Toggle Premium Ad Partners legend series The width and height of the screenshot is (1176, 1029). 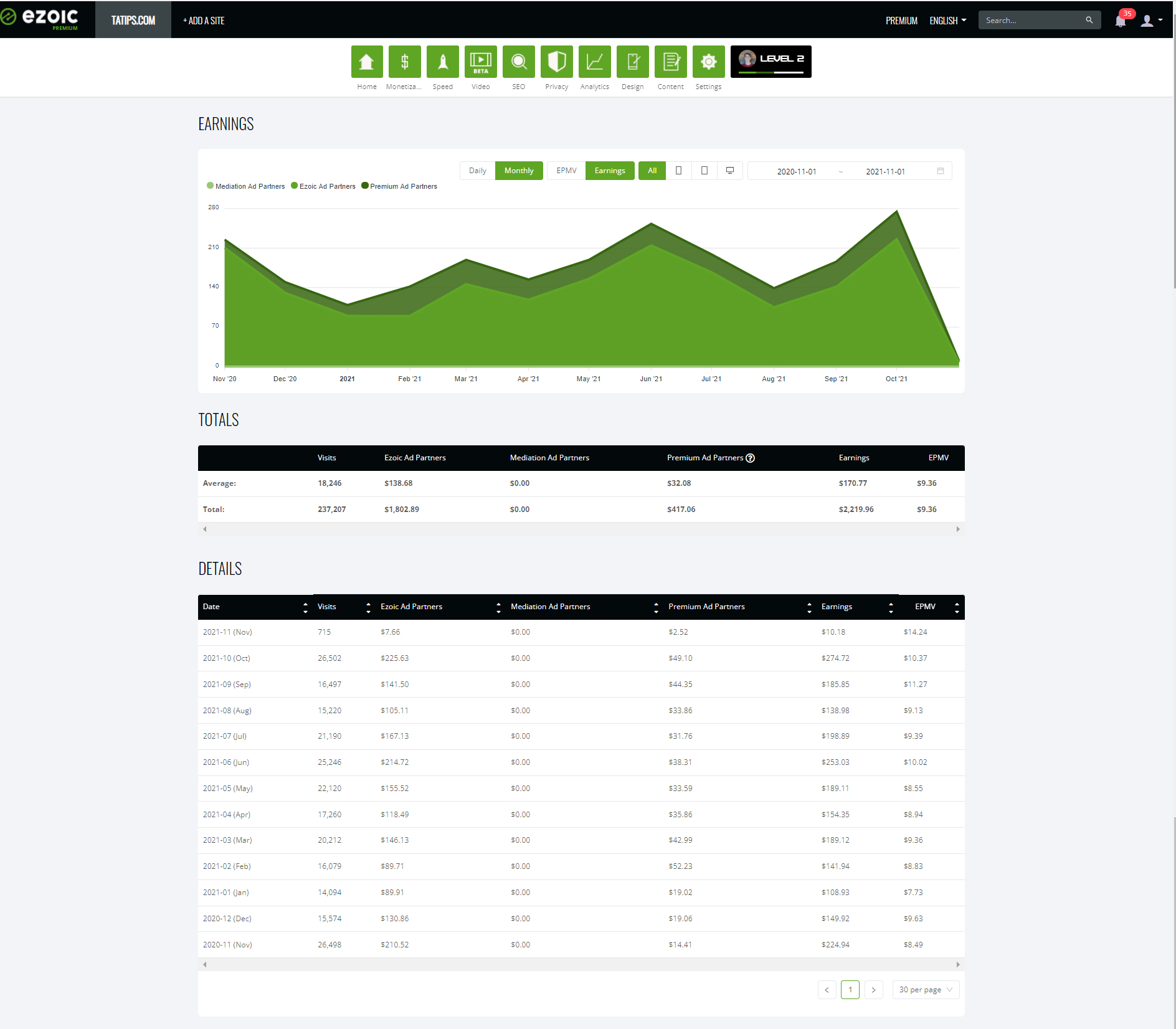point(399,186)
